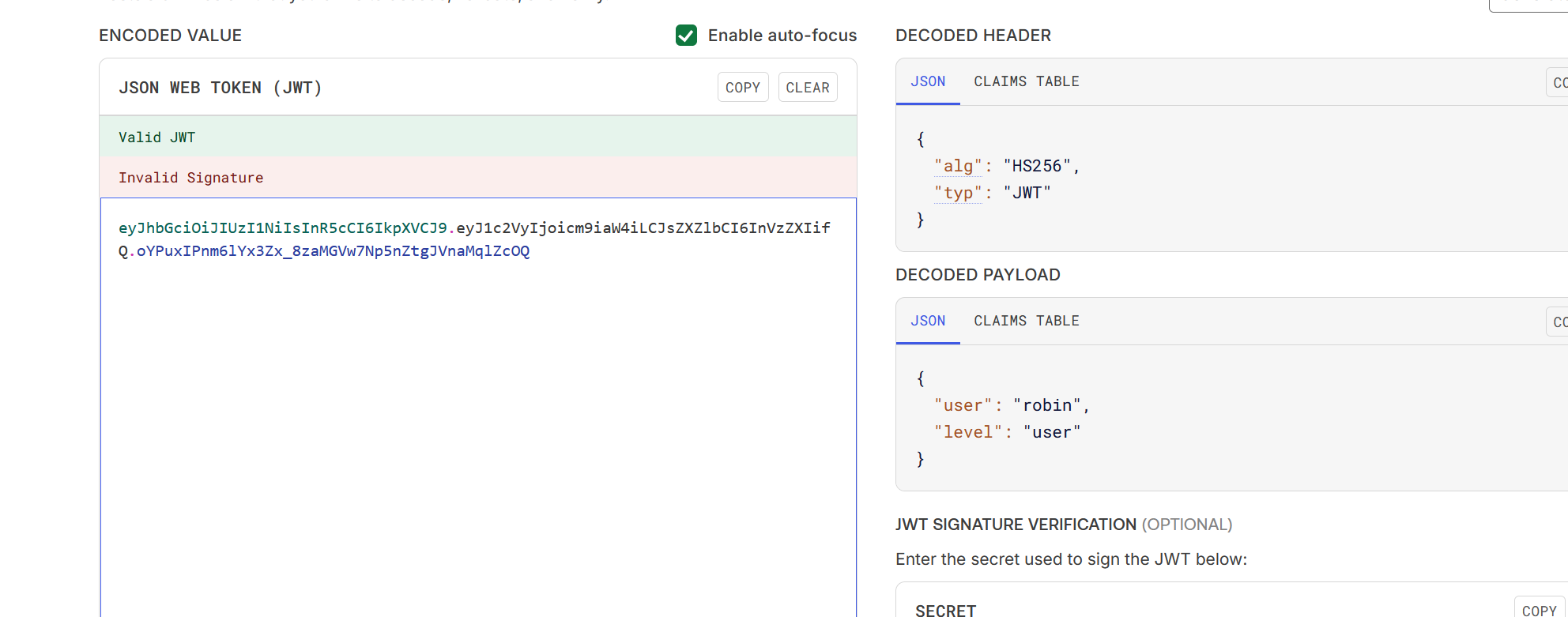Click the "level" key in decoded payload
1568x617 pixels.
[x=968, y=432]
